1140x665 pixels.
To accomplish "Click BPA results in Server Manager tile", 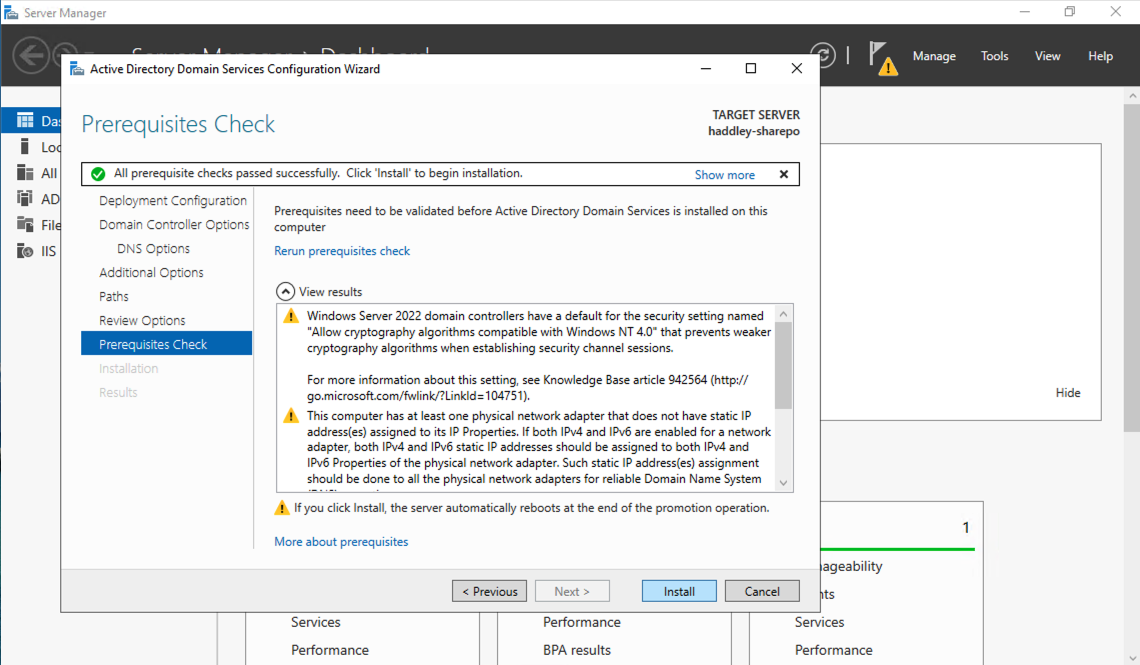I will click(x=577, y=650).
